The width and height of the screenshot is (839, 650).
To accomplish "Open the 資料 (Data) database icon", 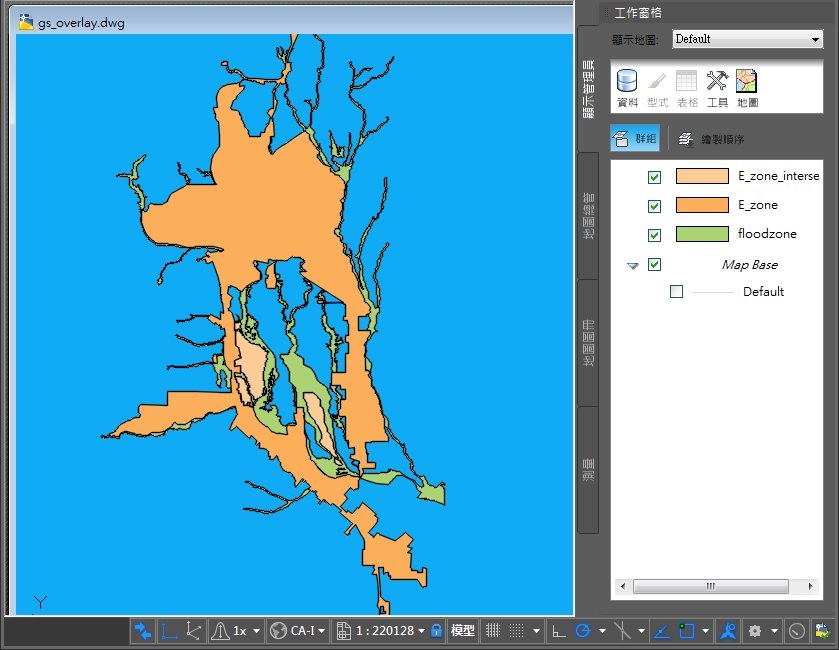I will point(627,88).
